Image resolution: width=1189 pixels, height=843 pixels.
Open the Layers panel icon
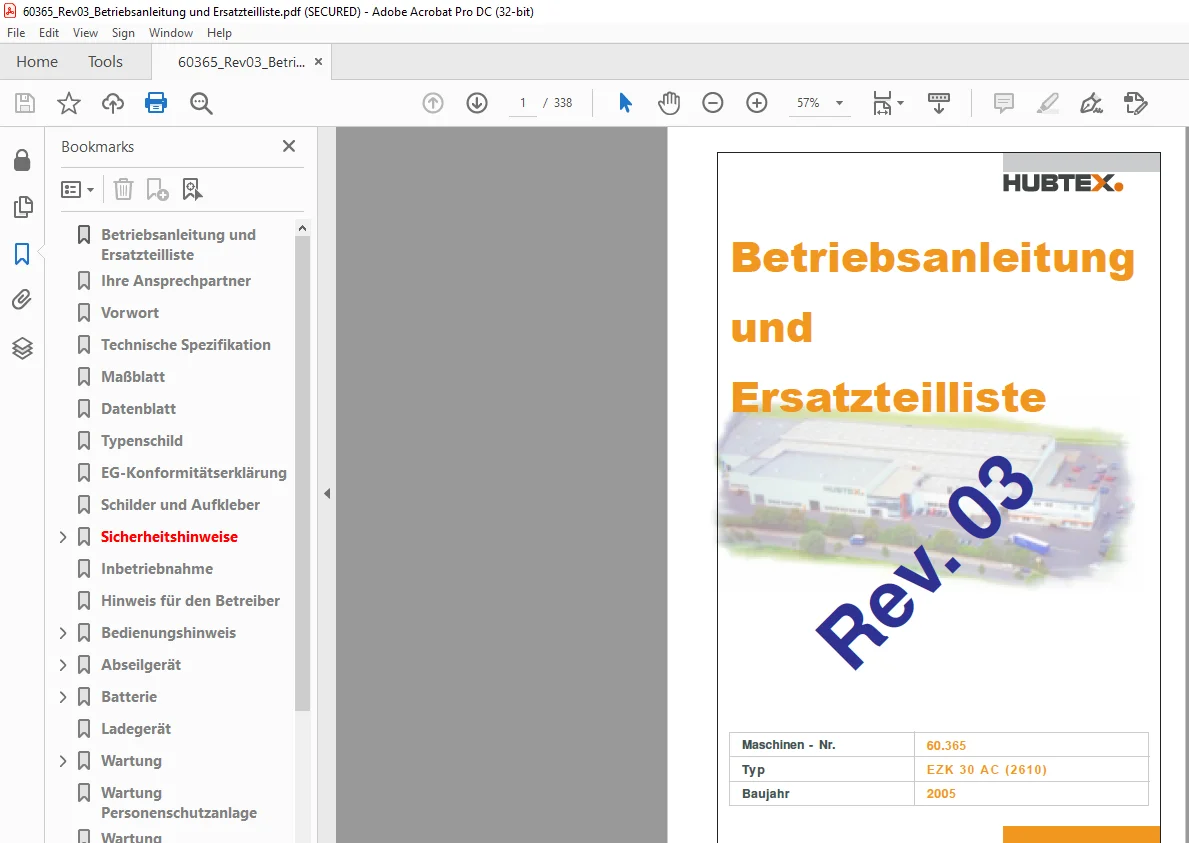(23, 348)
